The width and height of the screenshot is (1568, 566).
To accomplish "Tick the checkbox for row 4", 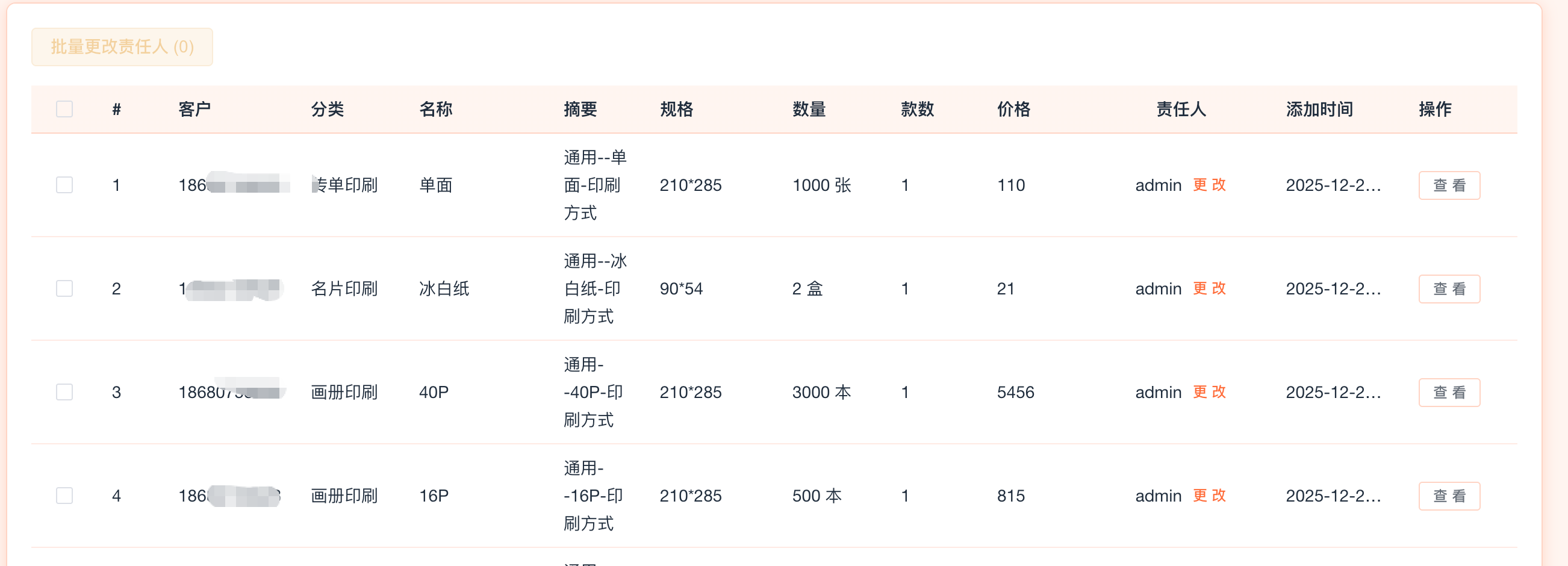I will pyautogui.click(x=64, y=496).
